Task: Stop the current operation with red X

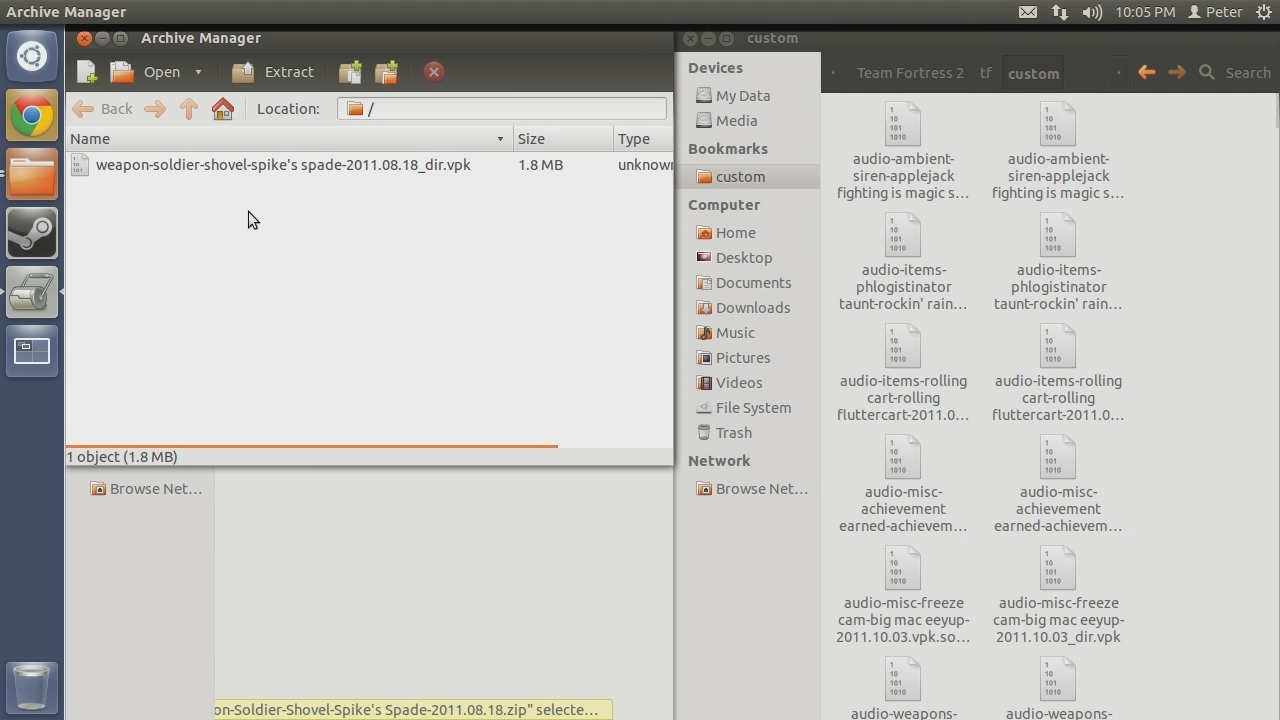Action: (x=433, y=72)
